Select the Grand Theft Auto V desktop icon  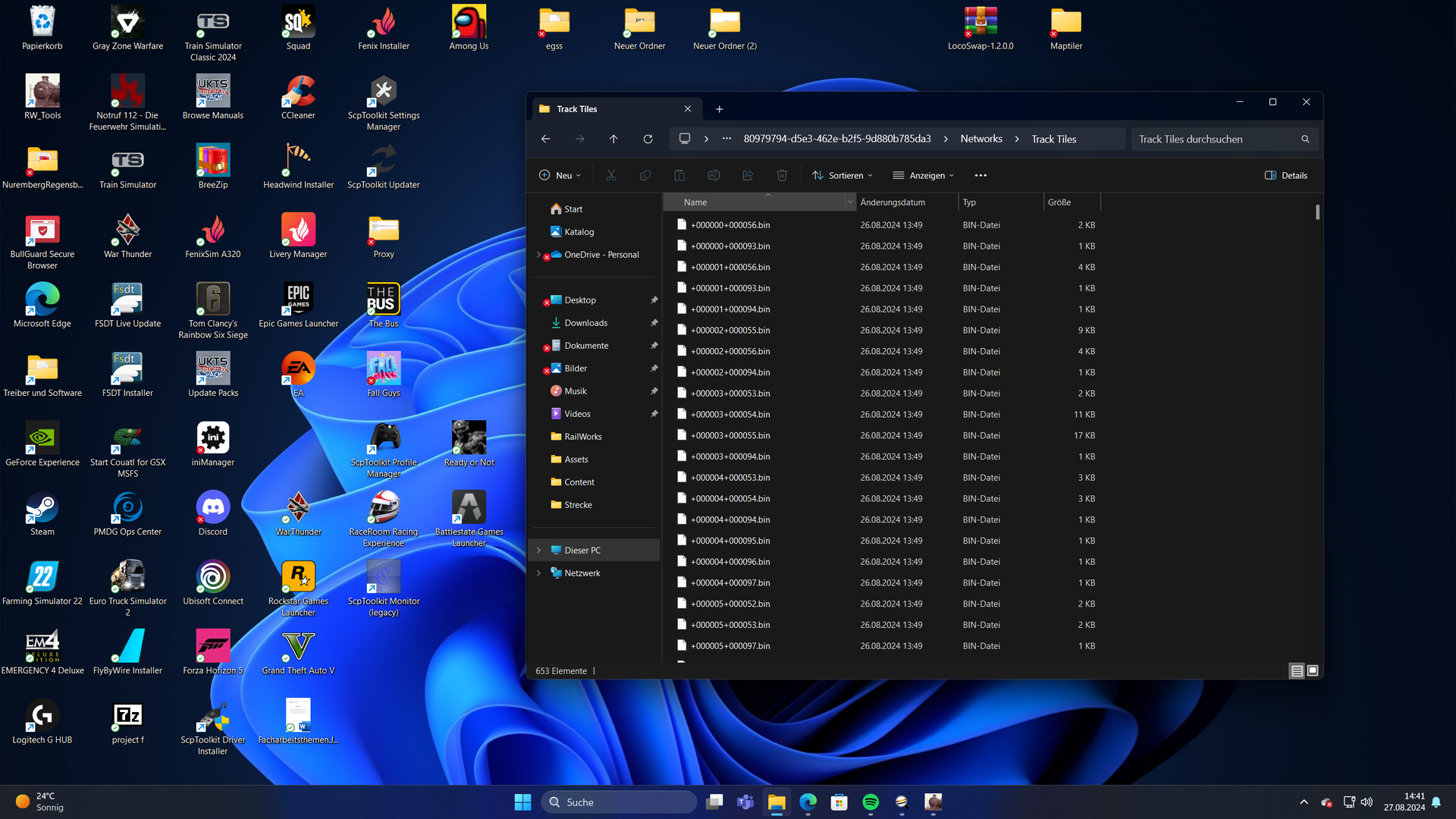[x=298, y=652]
